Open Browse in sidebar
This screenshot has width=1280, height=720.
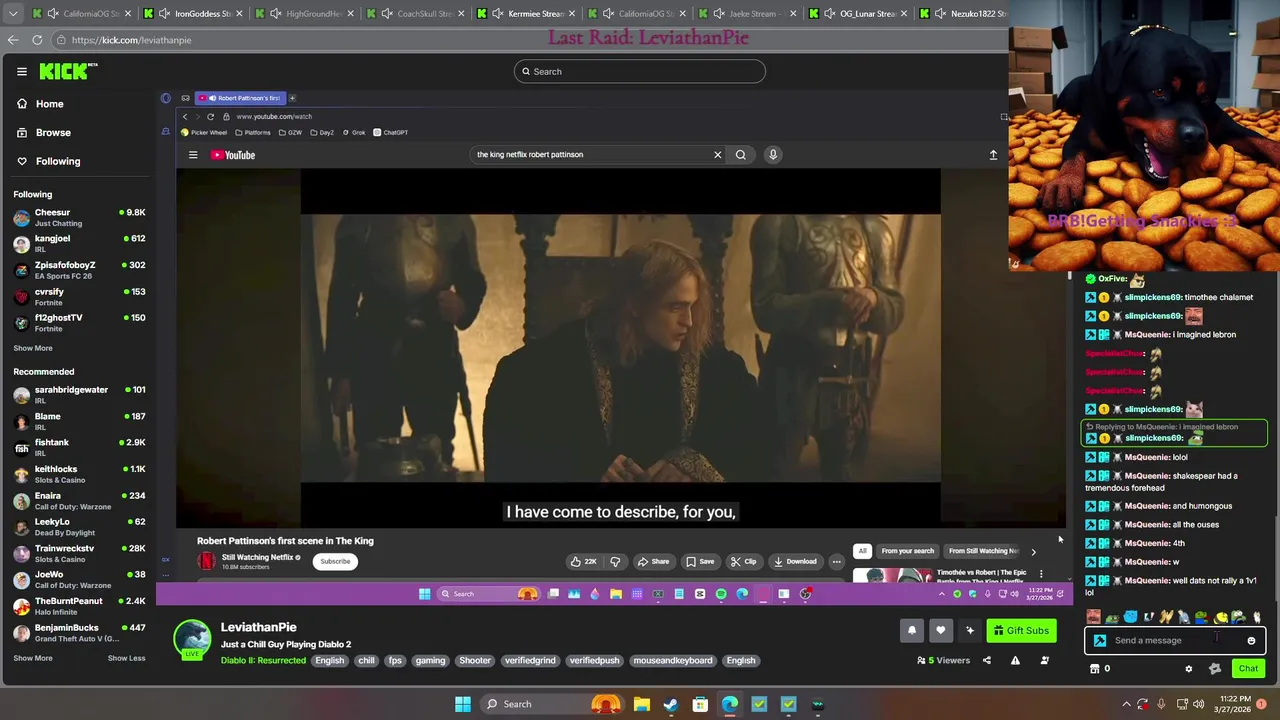44,132
